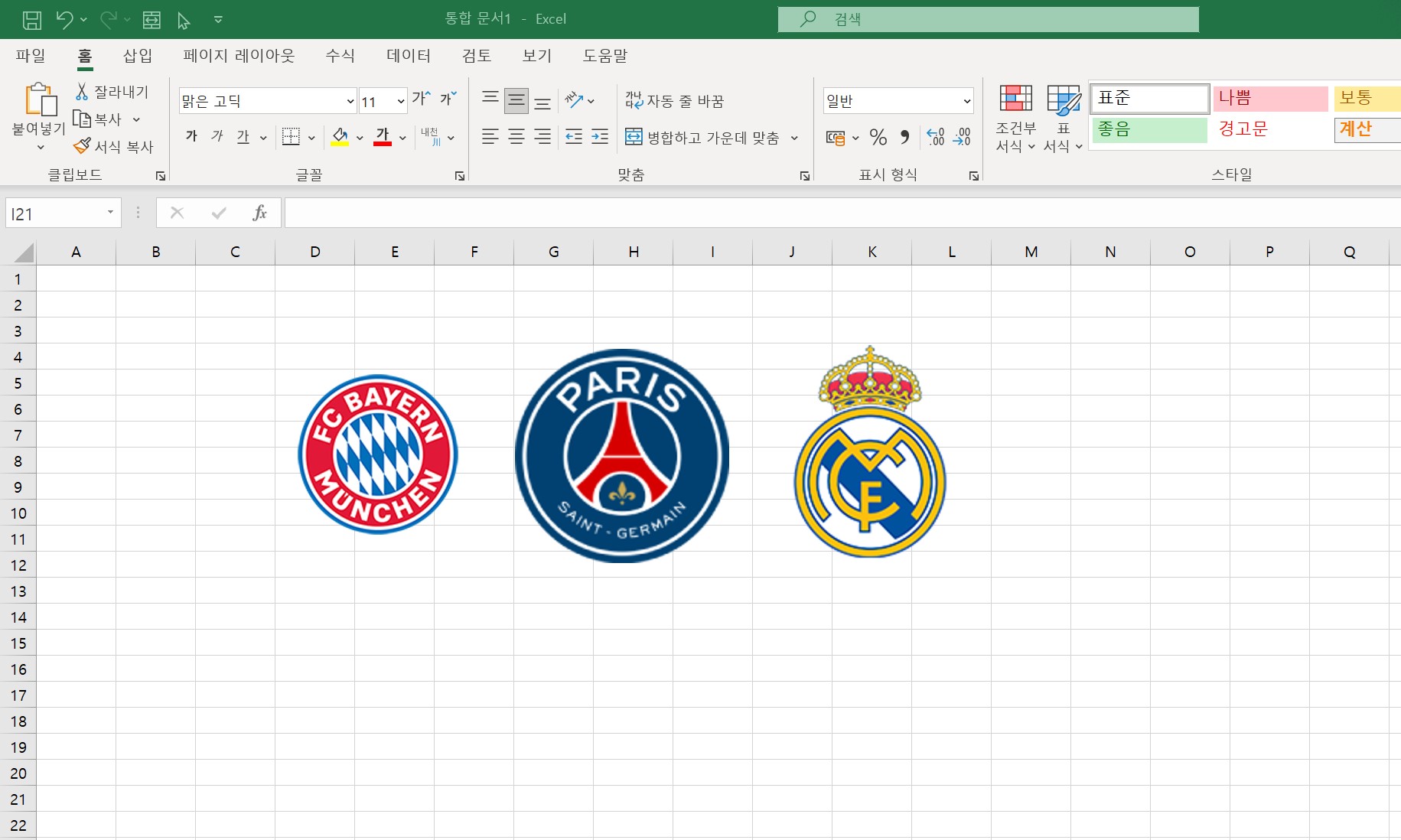Apply yellow fill color bucket

pyautogui.click(x=340, y=137)
